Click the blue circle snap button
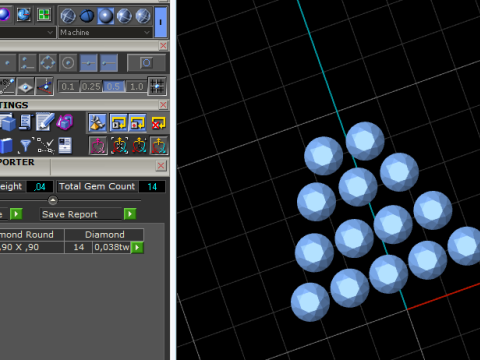Viewport: 480px width, 360px height. pyautogui.click(x=146, y=63)
